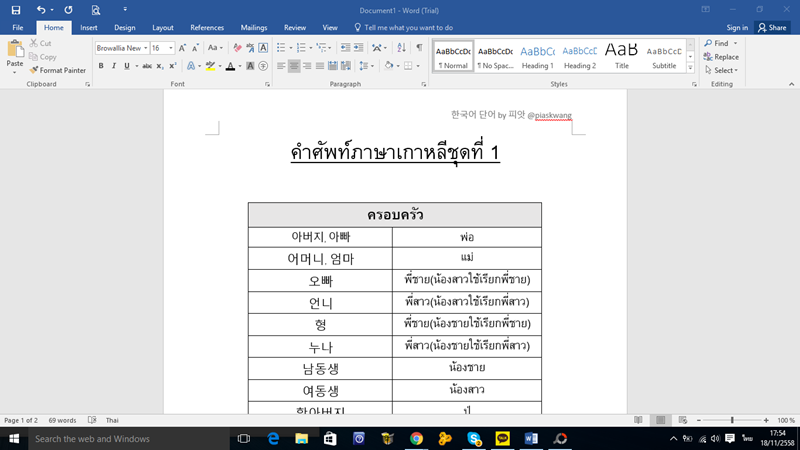The height and width of the screenshot is (450, 800).
Task: Start a numbered list
Action: click(x=301, y=48)
